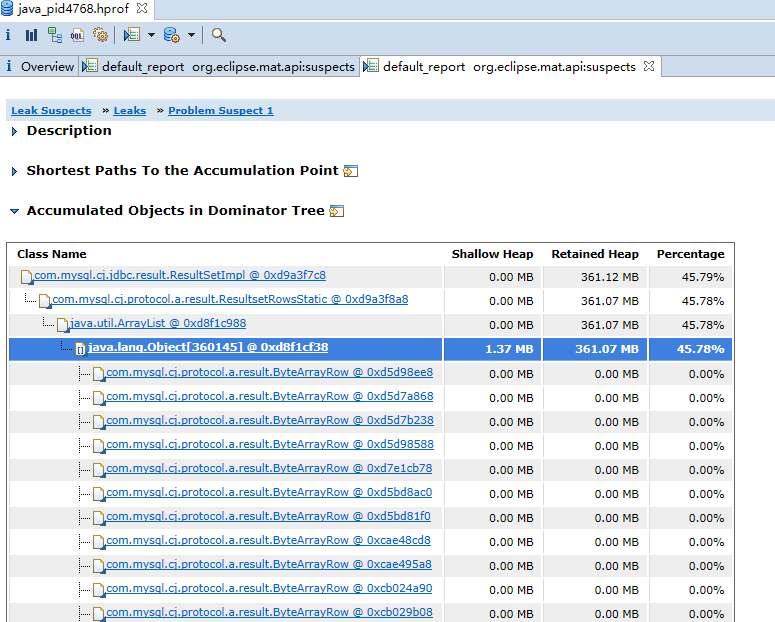Screen dimensions: 775x622
Task: Click the 1.37 MB shallow heap cell
Action: [x=493, y=349]
